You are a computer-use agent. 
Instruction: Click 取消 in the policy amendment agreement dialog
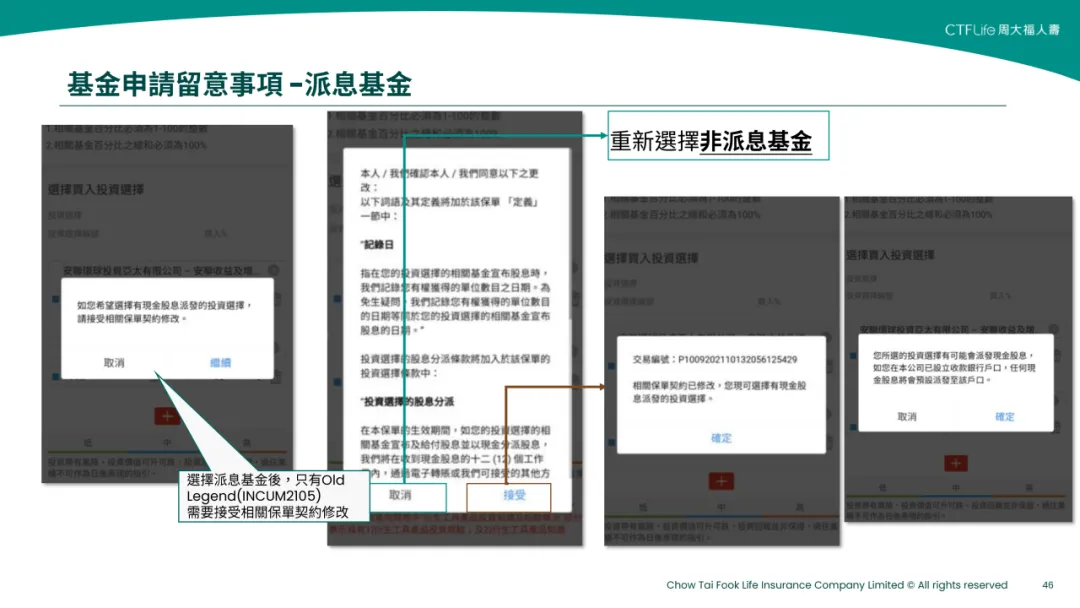point(400,495)
